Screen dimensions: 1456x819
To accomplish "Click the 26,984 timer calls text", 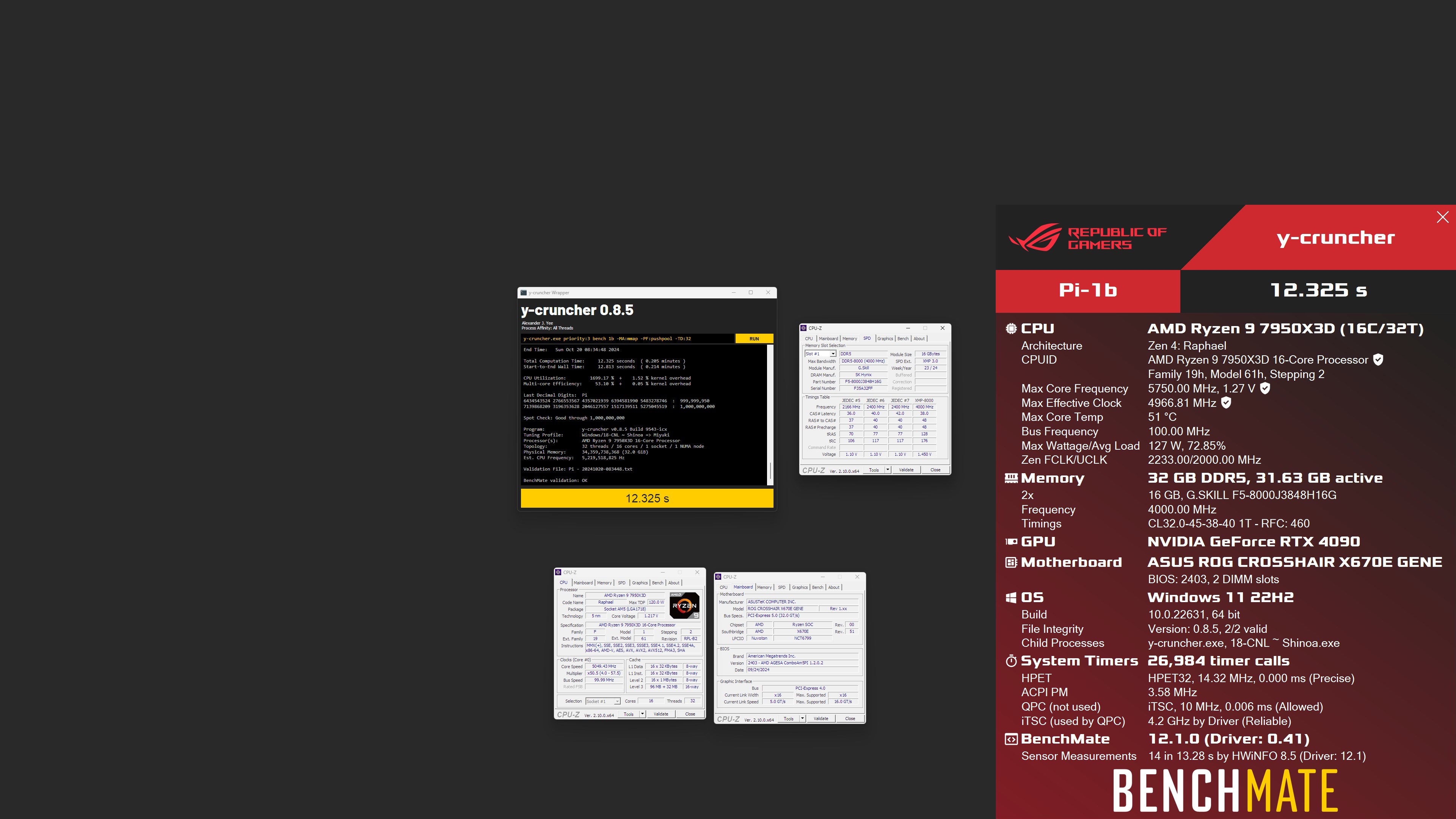I will tap(1219, 661).
